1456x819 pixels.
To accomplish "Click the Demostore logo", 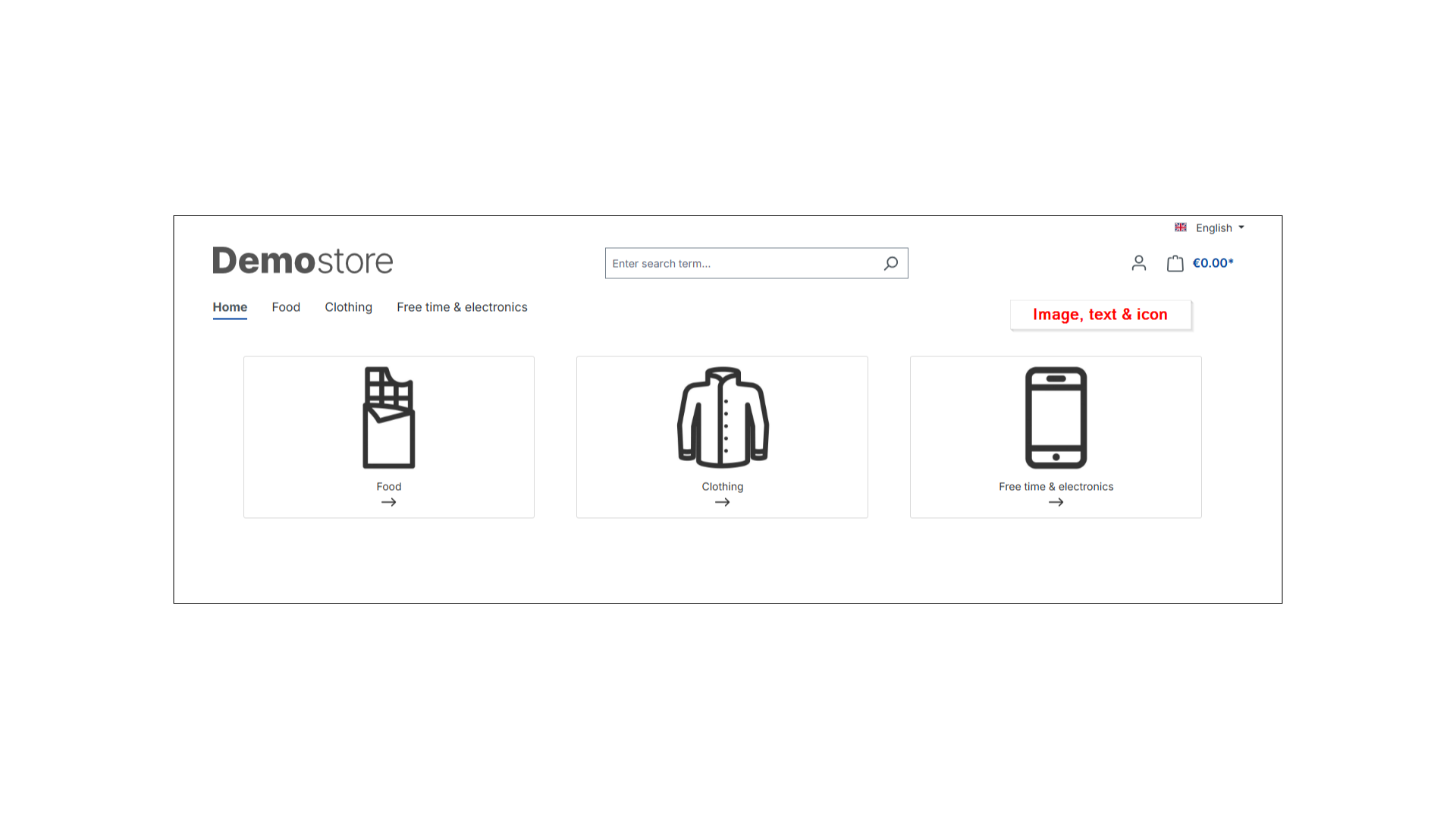I will (303, 261).
